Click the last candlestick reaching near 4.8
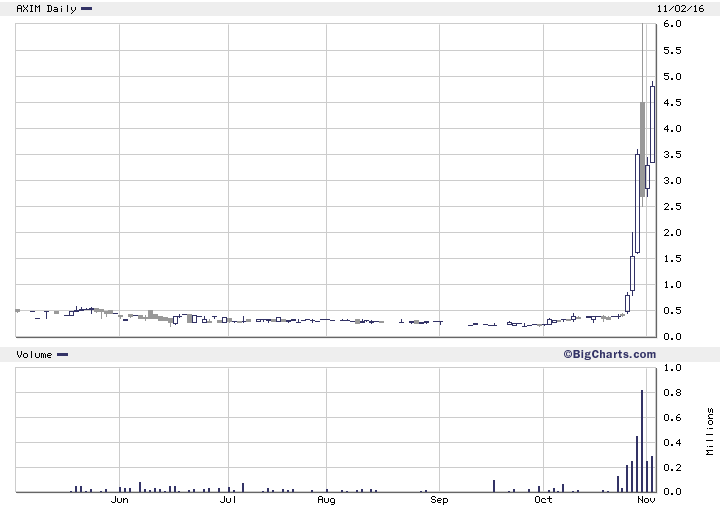Viewport: 720px width, 510px height. pyautogui.click(x=652, y=124)
